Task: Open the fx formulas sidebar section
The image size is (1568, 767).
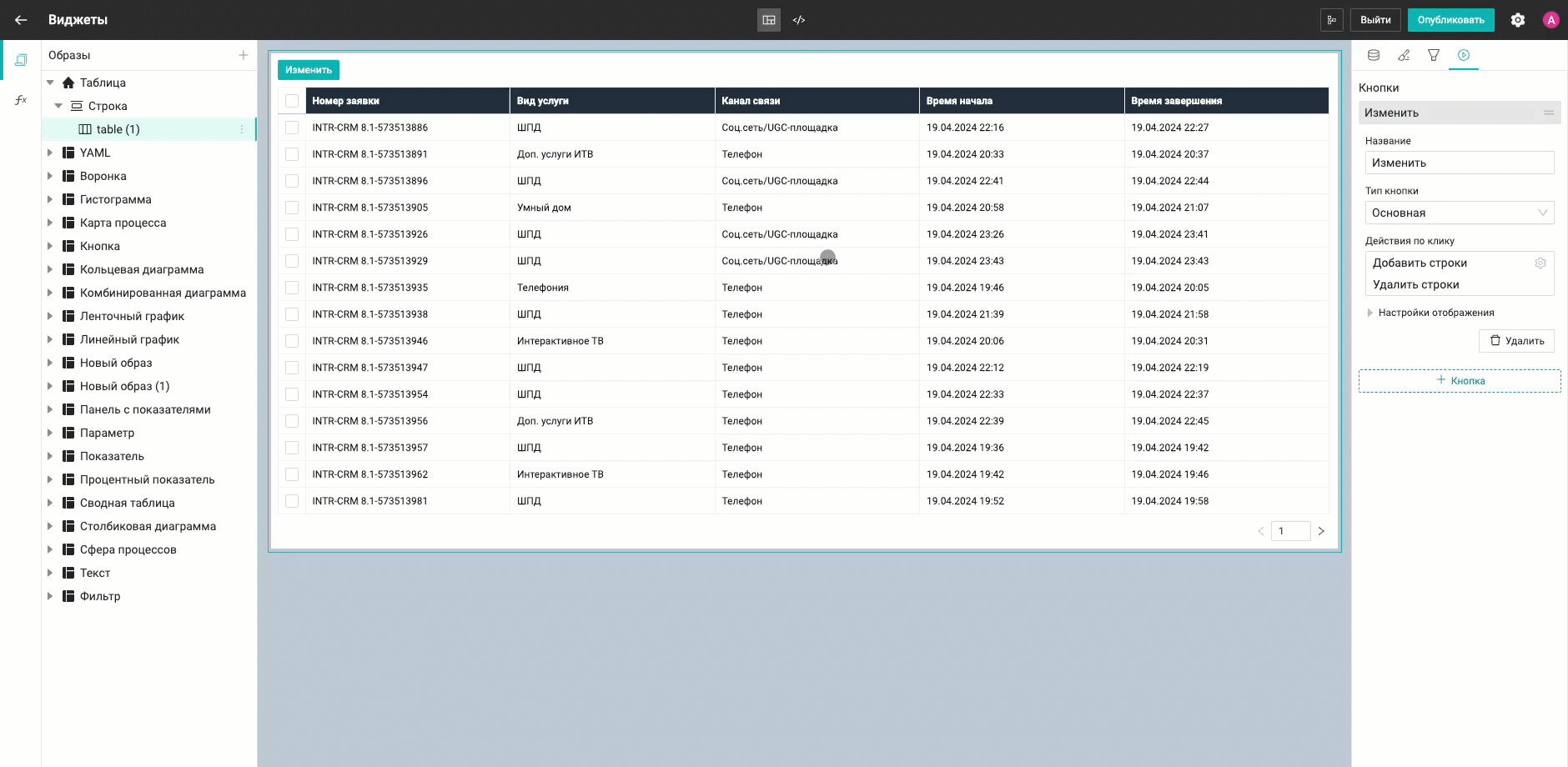Action: [x=21, y=100]
